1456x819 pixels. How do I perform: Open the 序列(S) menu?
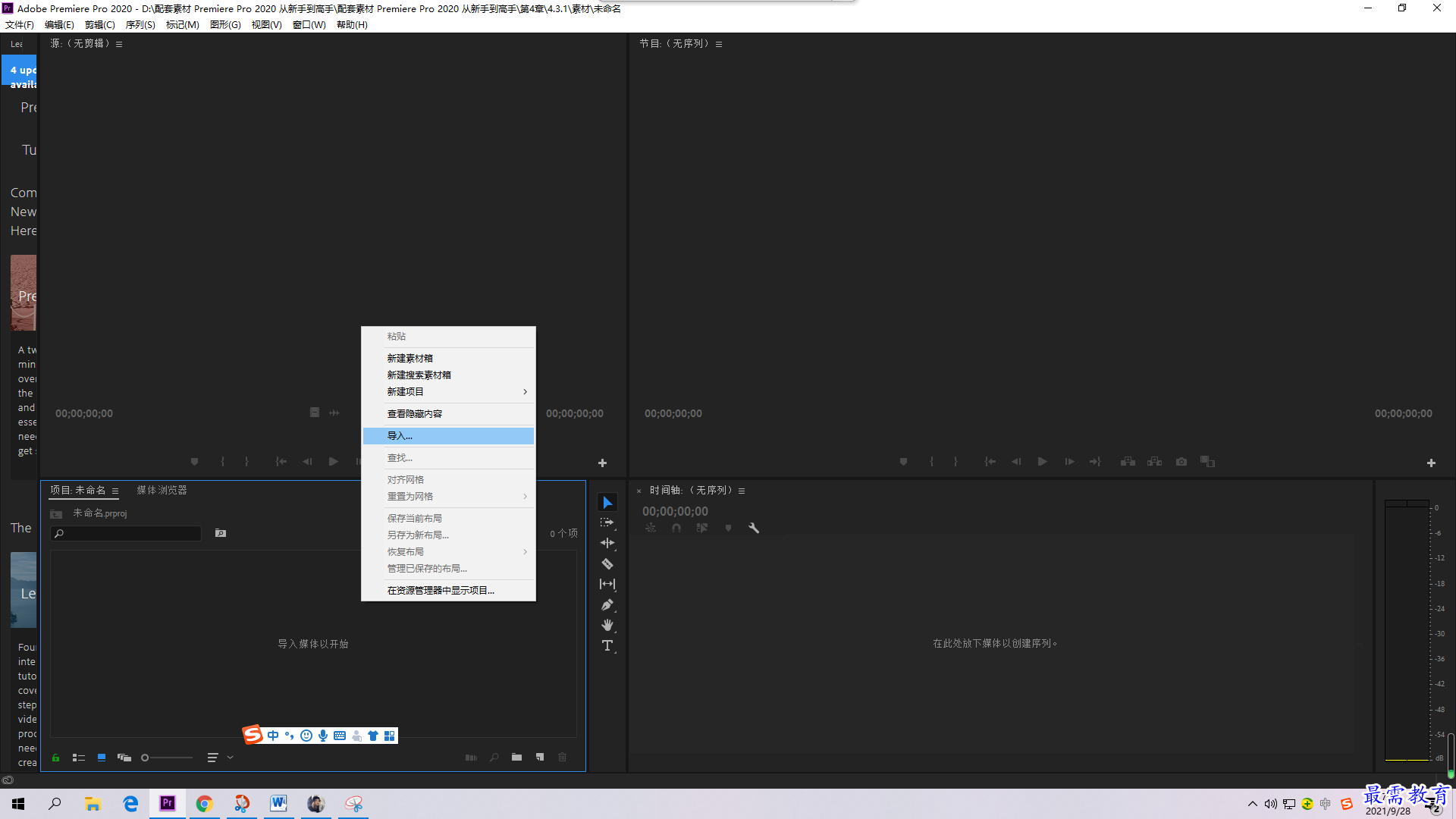(140, 25)
